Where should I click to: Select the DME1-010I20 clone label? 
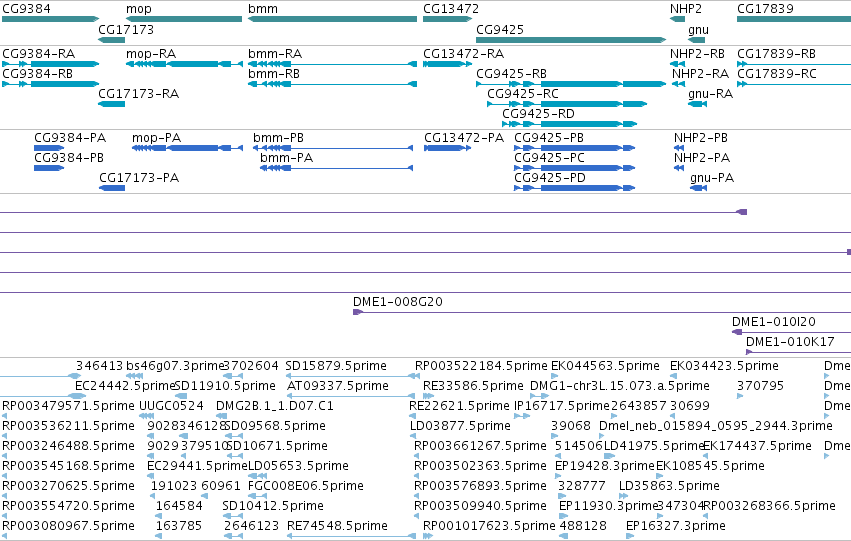click(x=773, y=322)
